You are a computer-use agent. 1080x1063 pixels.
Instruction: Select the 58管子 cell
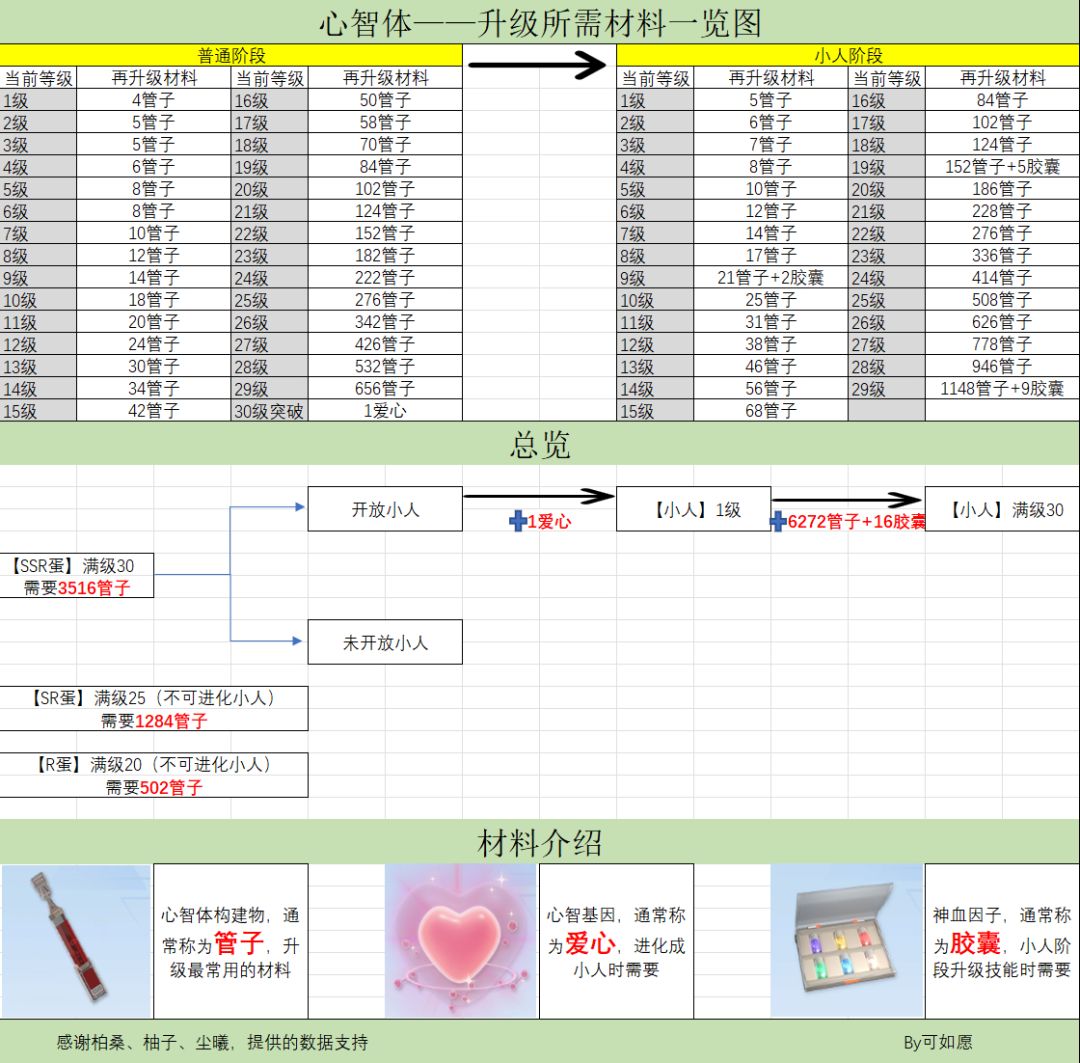point(385,123)
